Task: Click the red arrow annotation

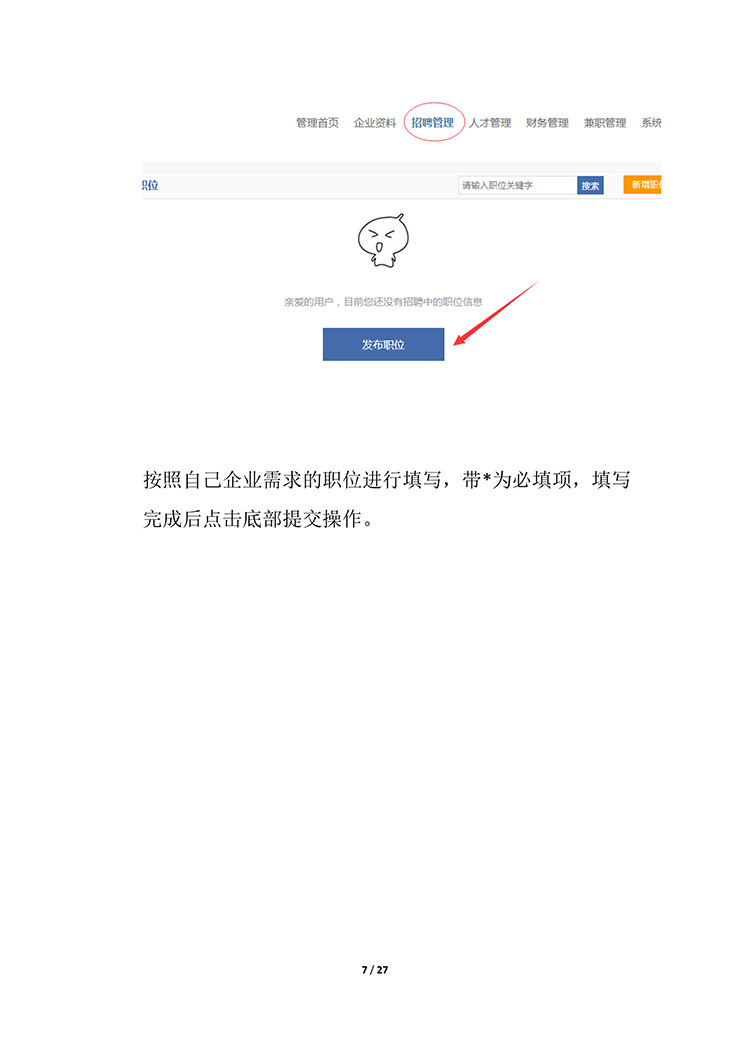Action: tap(496, 313)
